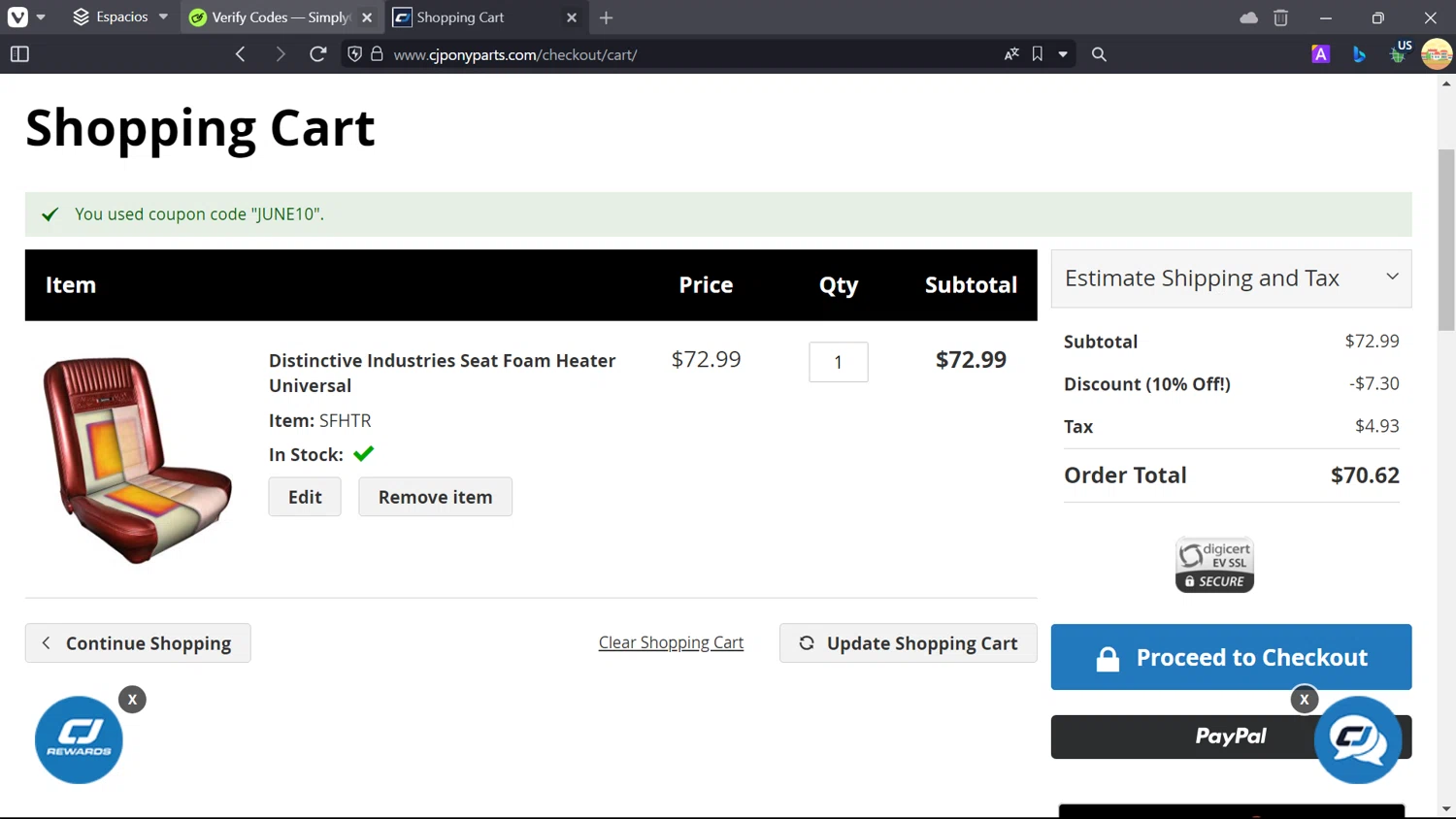Open the Bing extension icon
Screen dimensions: 1456x819
[x=1359, y=54]
